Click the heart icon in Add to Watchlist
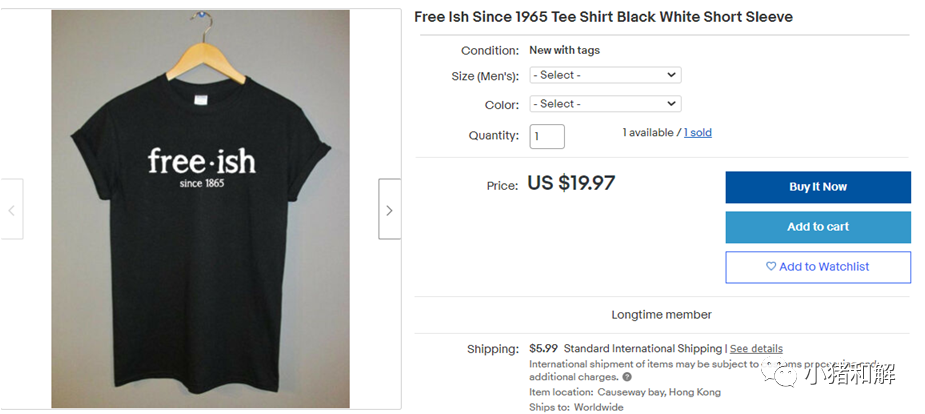 tap(770, 267)
